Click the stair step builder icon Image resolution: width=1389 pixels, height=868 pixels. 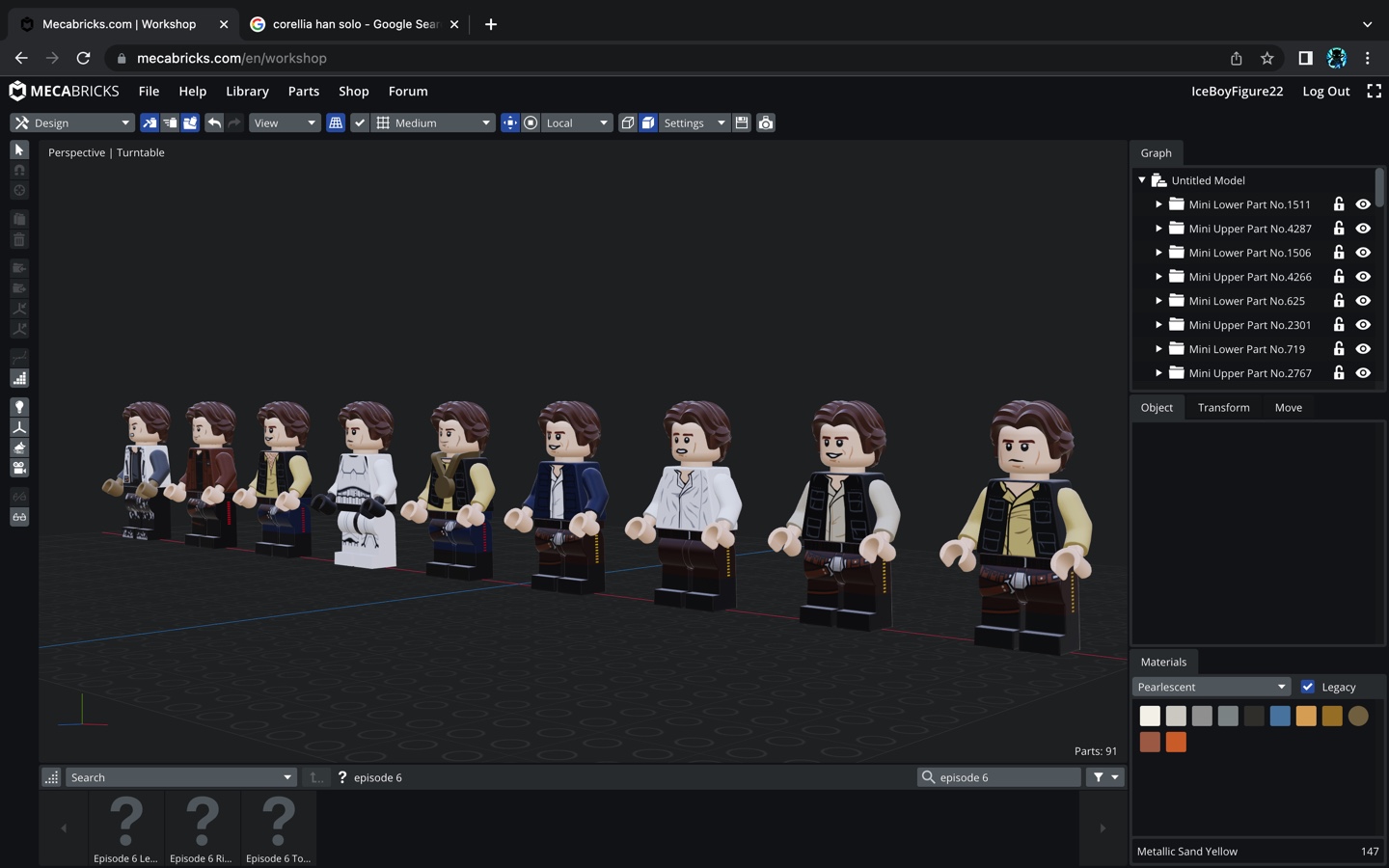(x=19, y=378)
